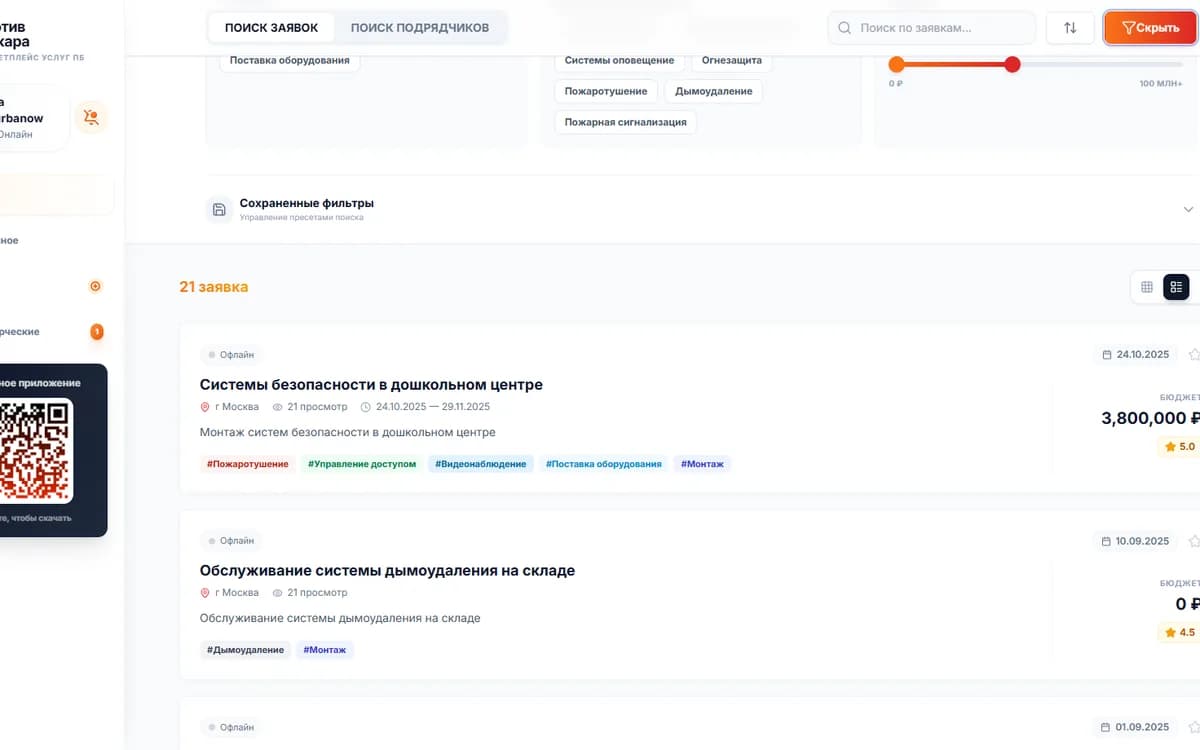1200x750 pixels.
Task: Switch to ПОИСК ПОДРЯДЧИКОВ tab
Action: tap(420, 27)
